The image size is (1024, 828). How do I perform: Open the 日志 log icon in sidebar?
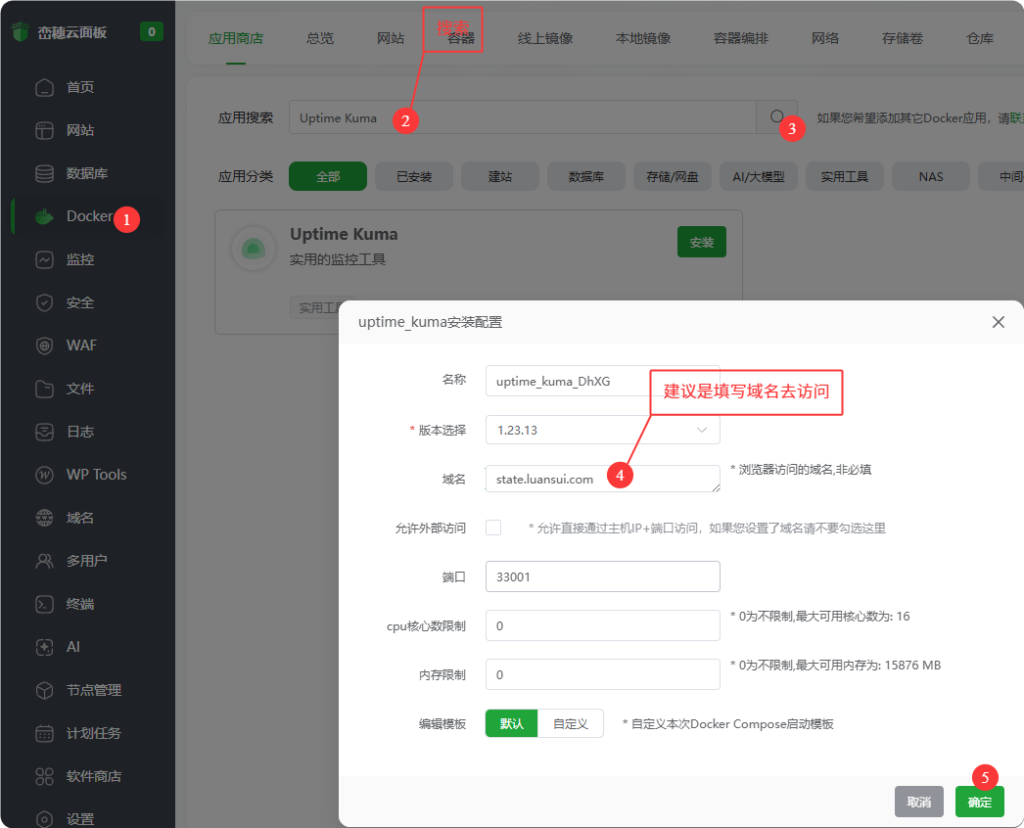click(x=44, y=432)
